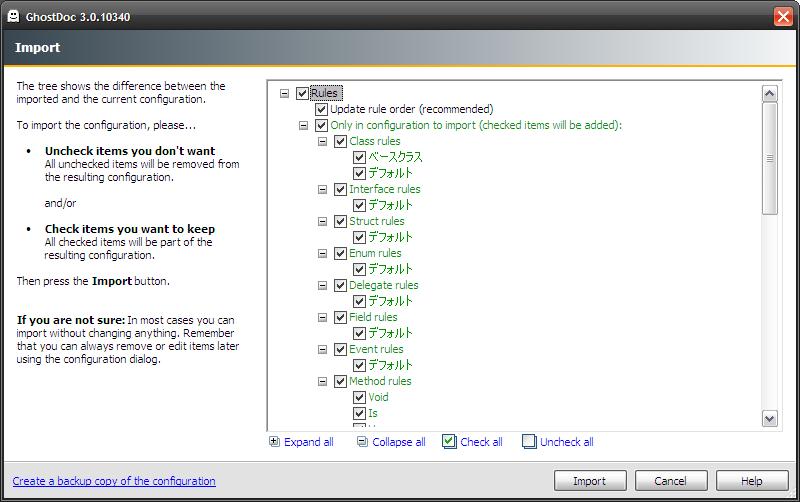Click the tree's vertical scrollbar thumb
The width and height of the screenshot is (800, 502).
[769, 159]
